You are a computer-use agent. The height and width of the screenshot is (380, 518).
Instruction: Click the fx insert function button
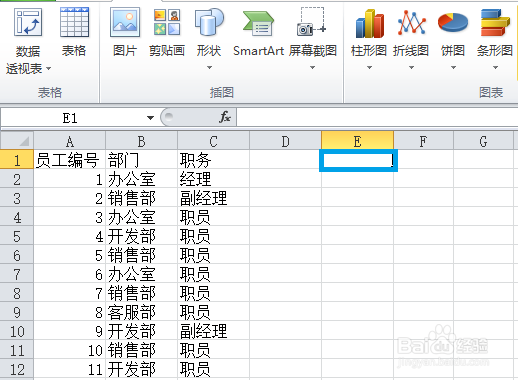click(225, 117)
